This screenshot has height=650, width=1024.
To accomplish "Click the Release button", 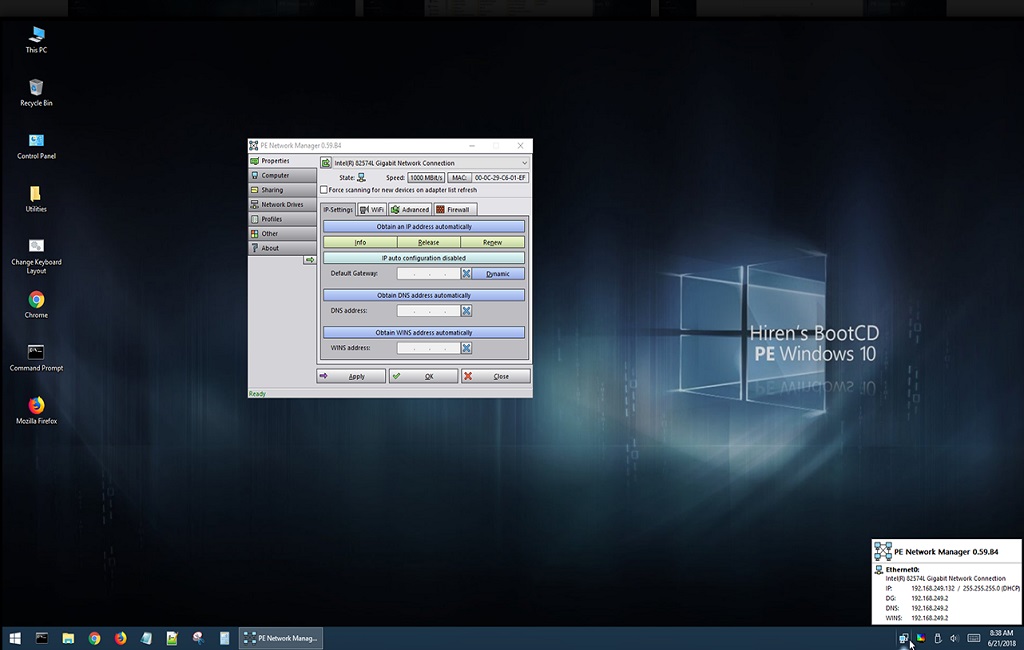I will point(428,242).
